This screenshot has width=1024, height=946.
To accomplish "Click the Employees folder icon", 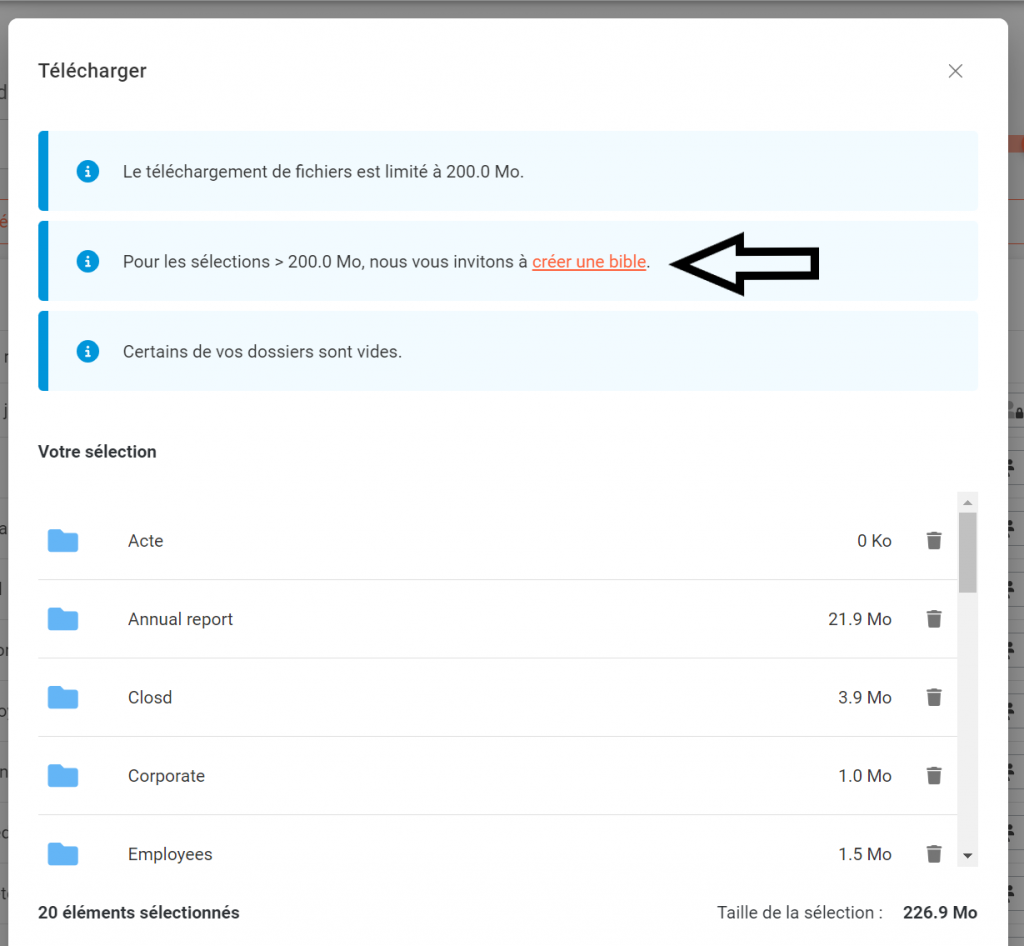I will coord(63,854).
